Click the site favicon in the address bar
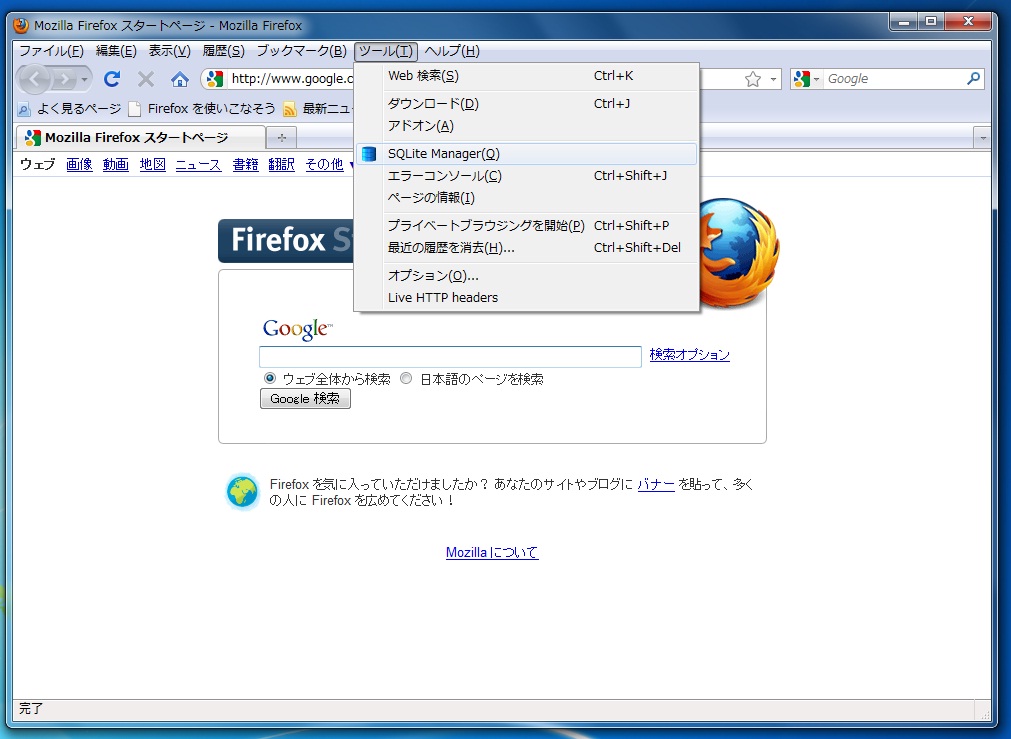This screenshot has height=739, width=1011. (x=215, y=79)
